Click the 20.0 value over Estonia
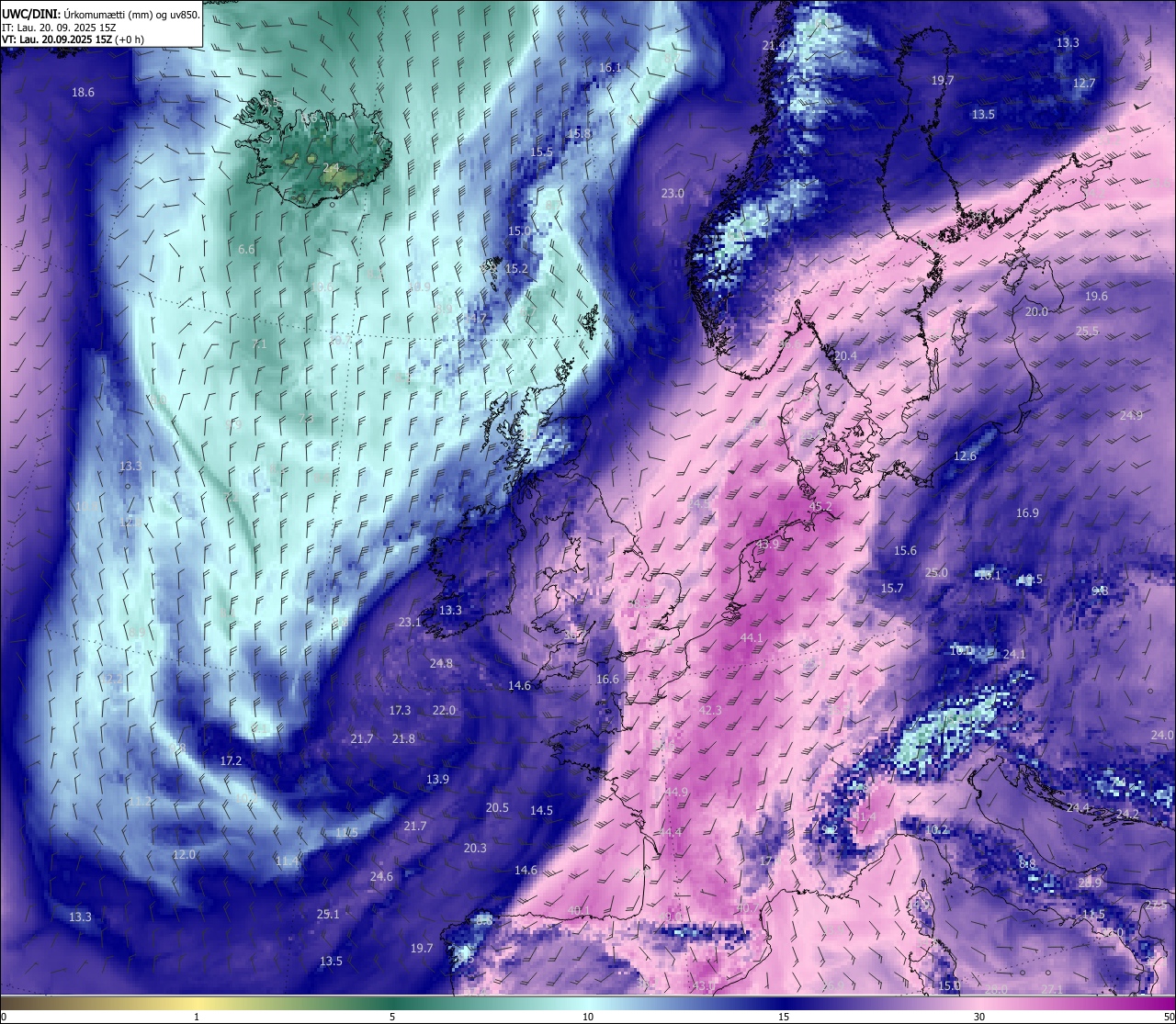This screenshot has height=1024, width=1176. (1036, 311)
